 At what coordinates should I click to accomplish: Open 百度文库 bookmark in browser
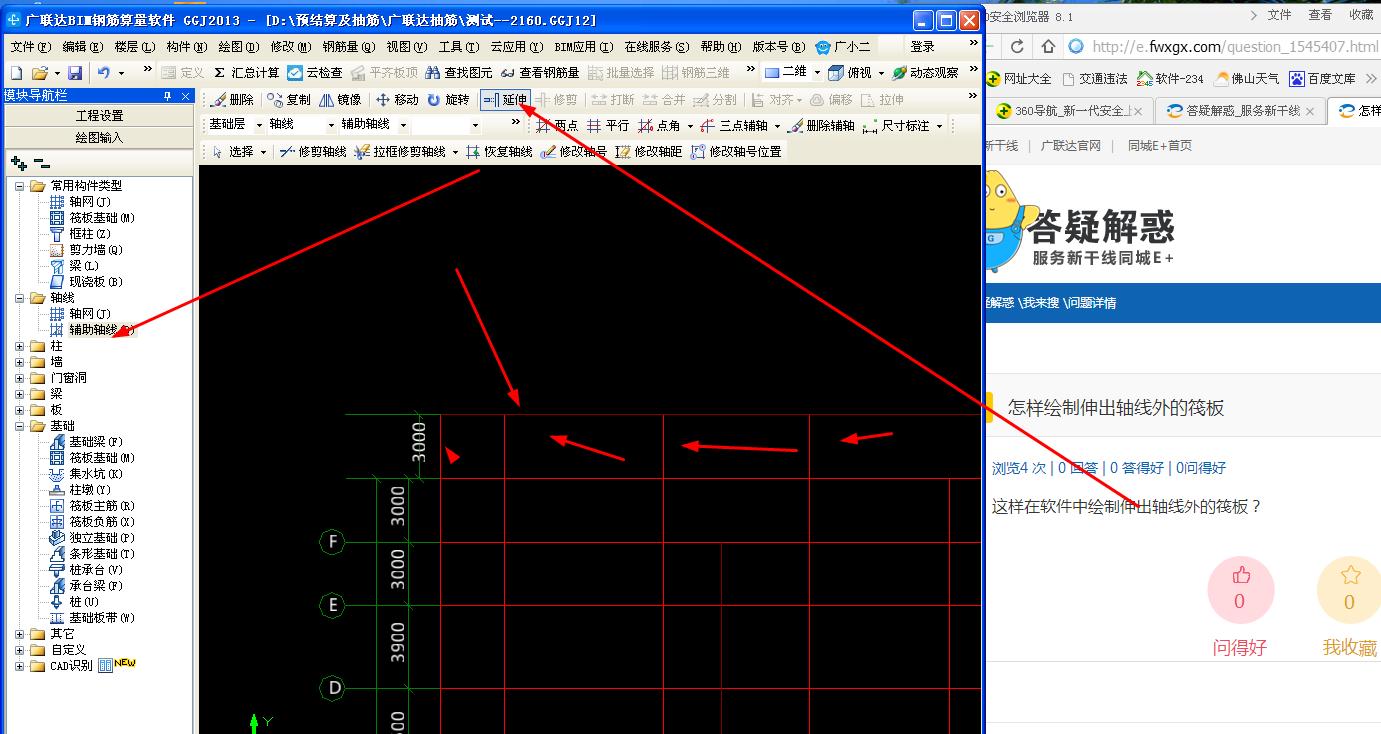(x=1322, y=78)
